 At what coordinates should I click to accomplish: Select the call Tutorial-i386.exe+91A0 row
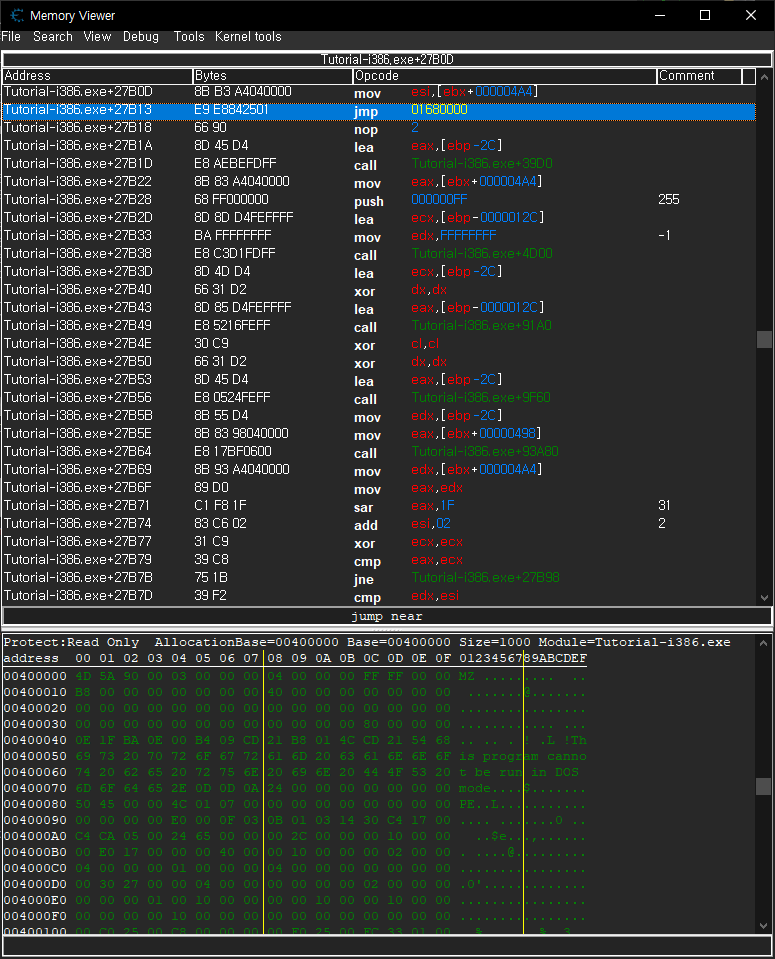click(x=379, y=326)
